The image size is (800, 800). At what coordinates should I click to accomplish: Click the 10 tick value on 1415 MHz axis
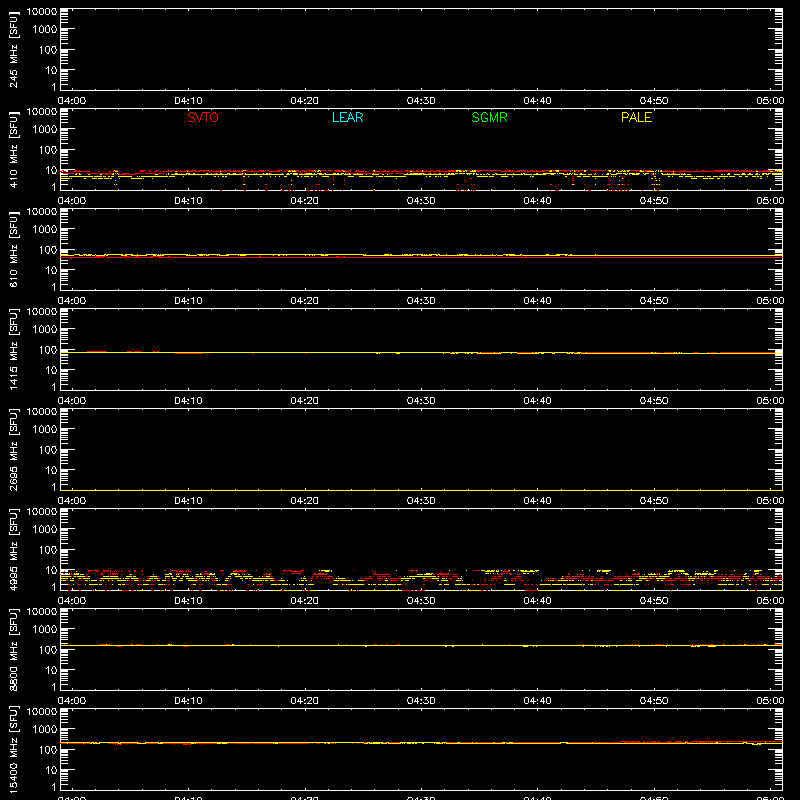[52, 370]
